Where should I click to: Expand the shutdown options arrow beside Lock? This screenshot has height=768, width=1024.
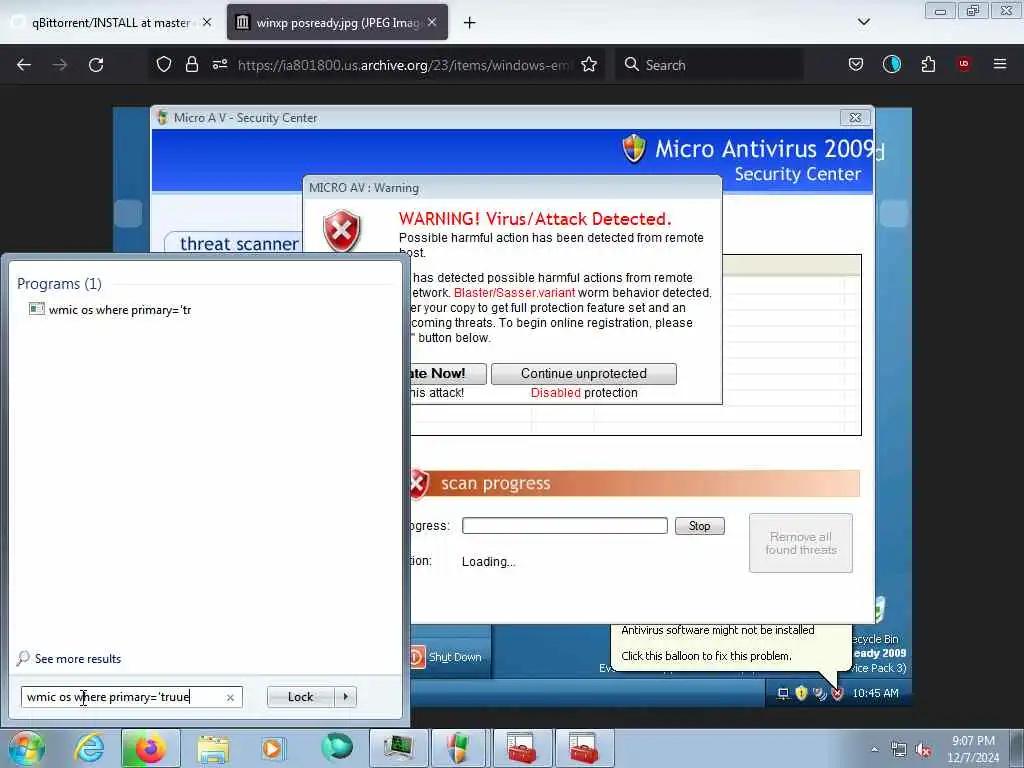345,697
